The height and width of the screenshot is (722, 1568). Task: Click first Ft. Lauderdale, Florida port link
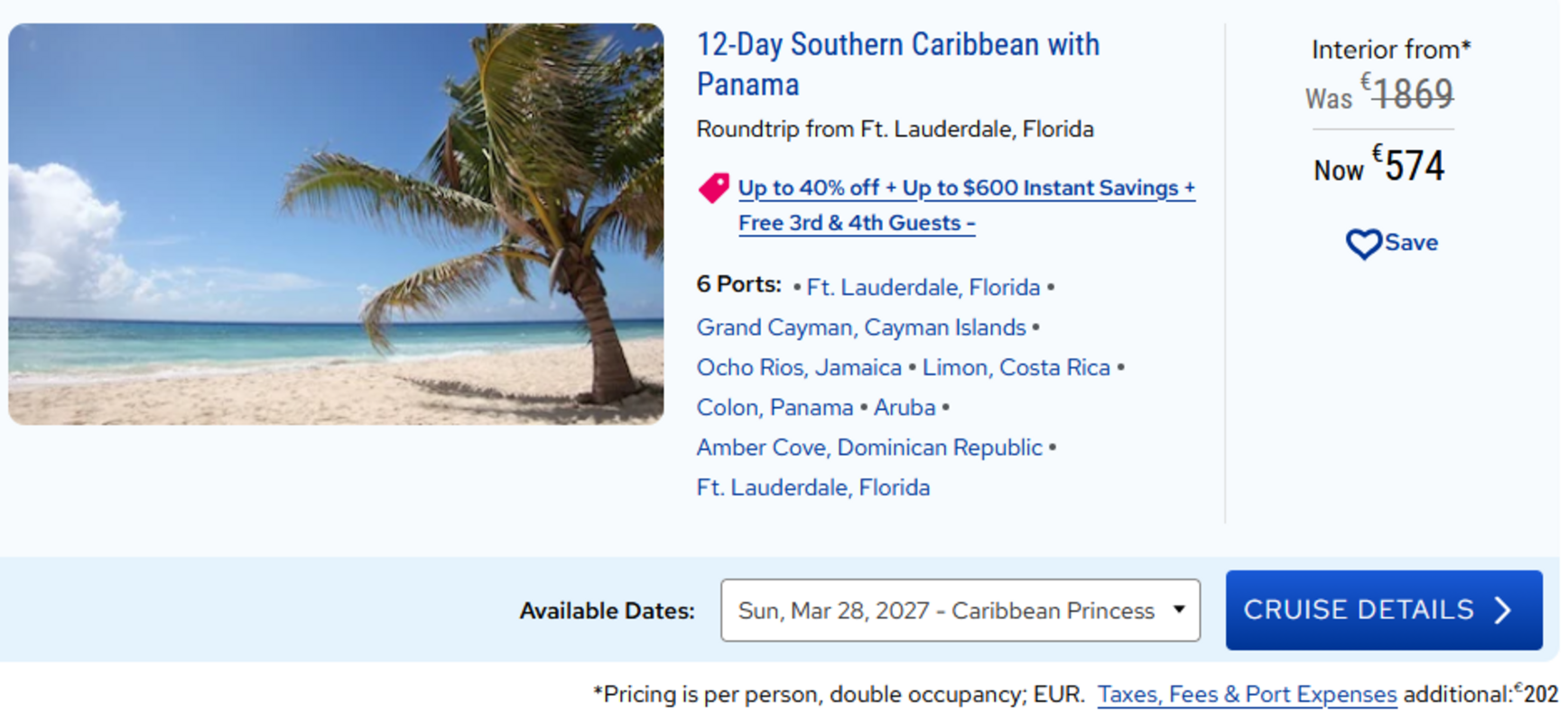click(x=923, y=288)
